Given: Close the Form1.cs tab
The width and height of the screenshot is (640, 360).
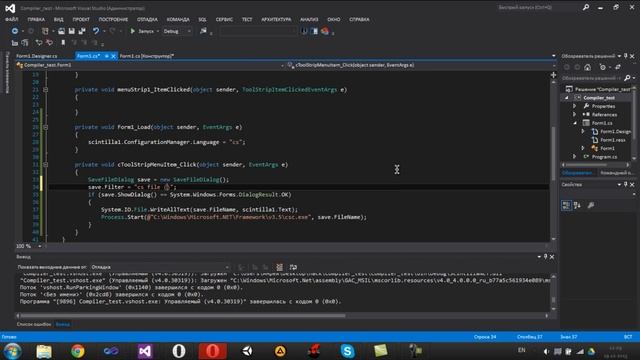Looking at the screenshot, I should [x=113, y=56].
